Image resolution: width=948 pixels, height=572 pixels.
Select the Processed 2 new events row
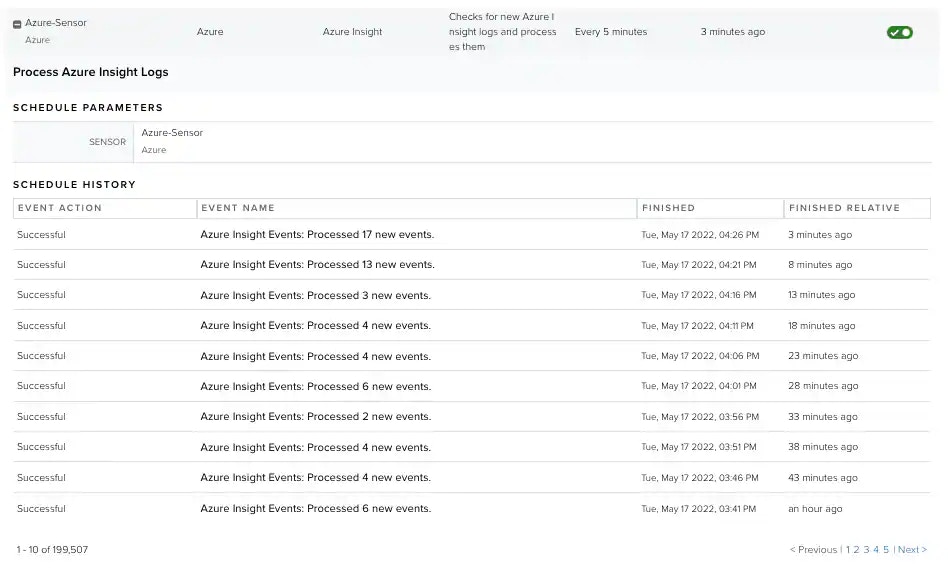tap(470, 417)
